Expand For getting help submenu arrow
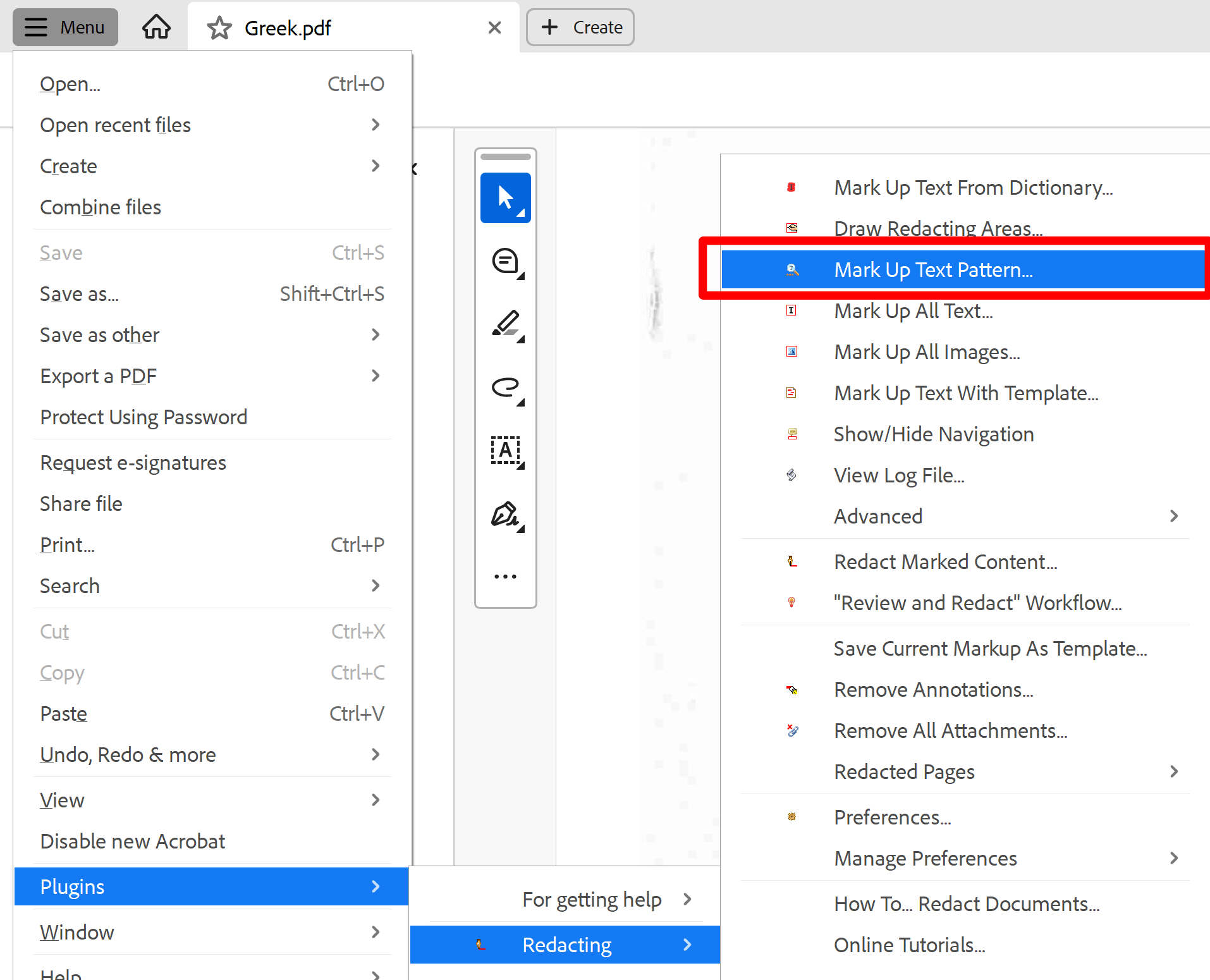 point(688,899)
